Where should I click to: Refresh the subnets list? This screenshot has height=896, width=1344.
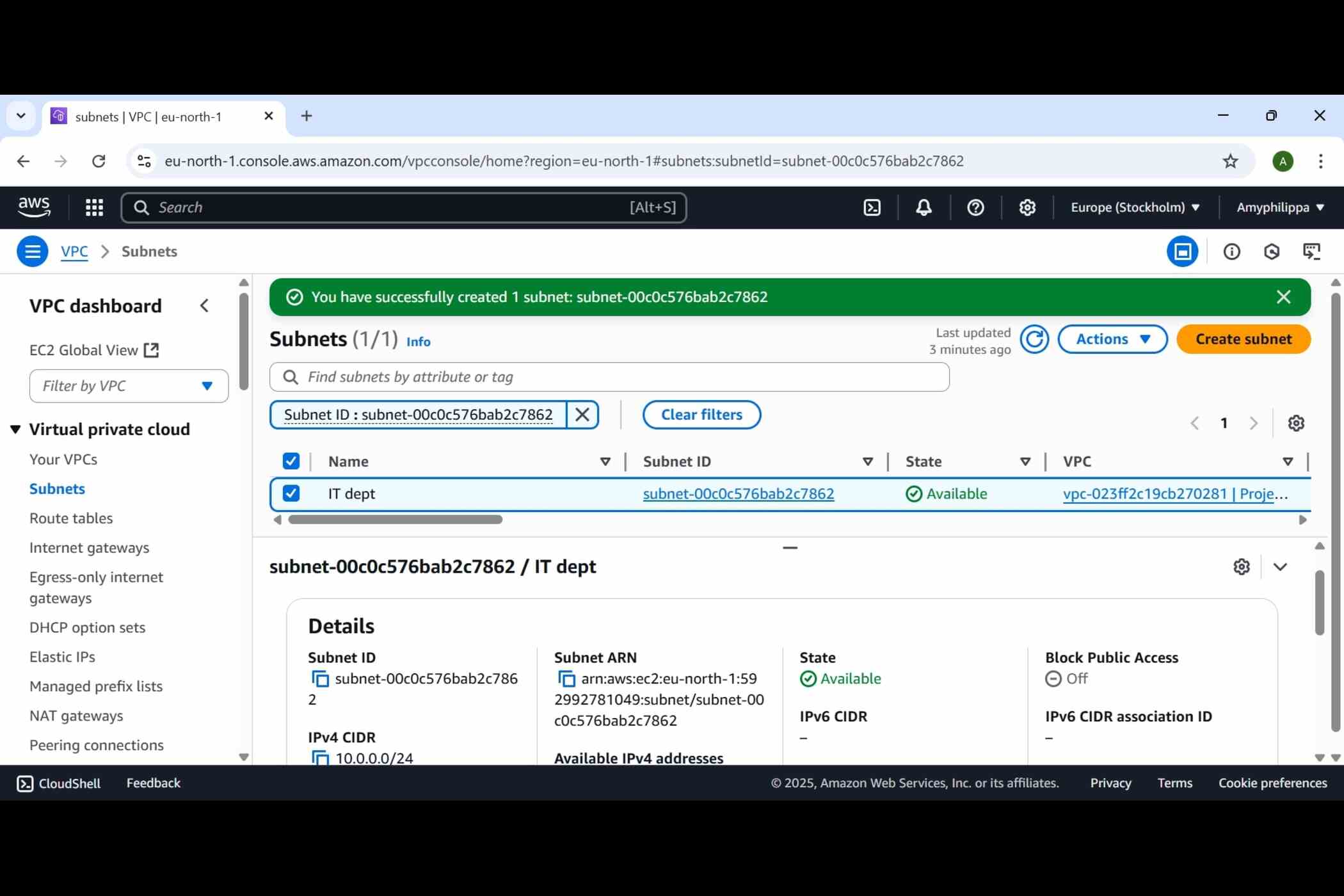[x=1034, y=339]
